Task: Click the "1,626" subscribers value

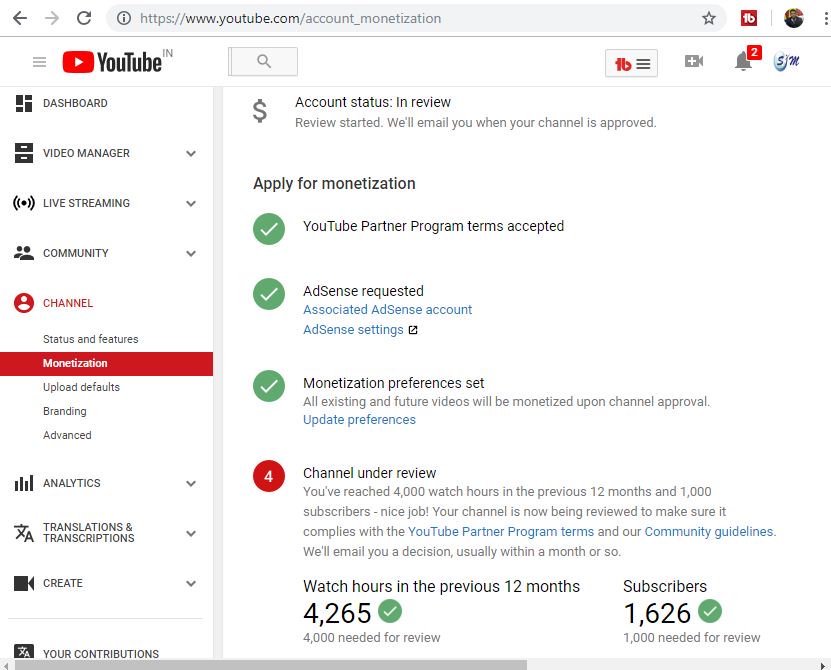Action: pyautogui.click(x=657, y=613)
